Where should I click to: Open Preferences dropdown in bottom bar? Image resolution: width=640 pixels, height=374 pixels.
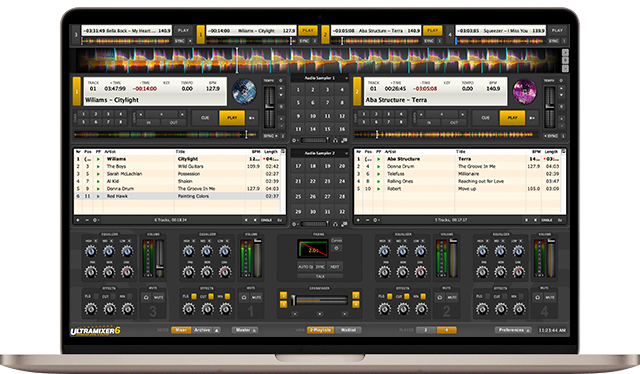513,330
